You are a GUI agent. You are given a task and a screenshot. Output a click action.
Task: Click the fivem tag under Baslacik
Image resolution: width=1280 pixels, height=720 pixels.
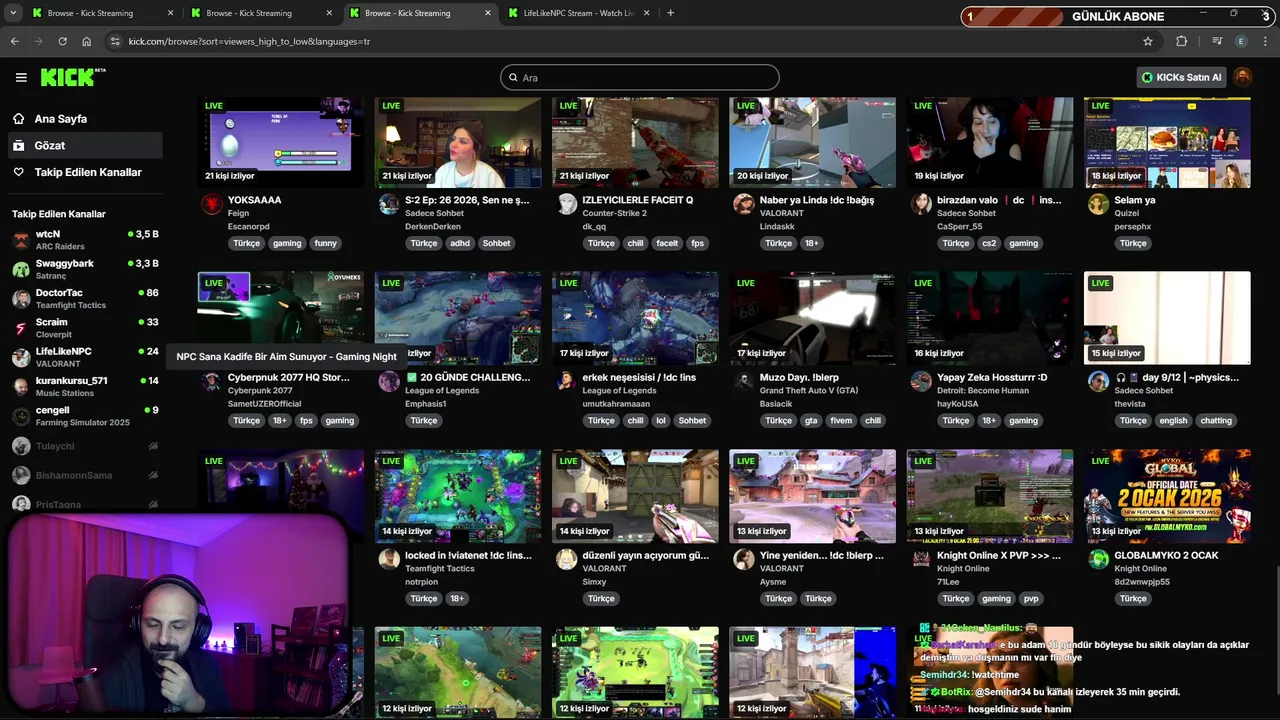click(842, 421)
